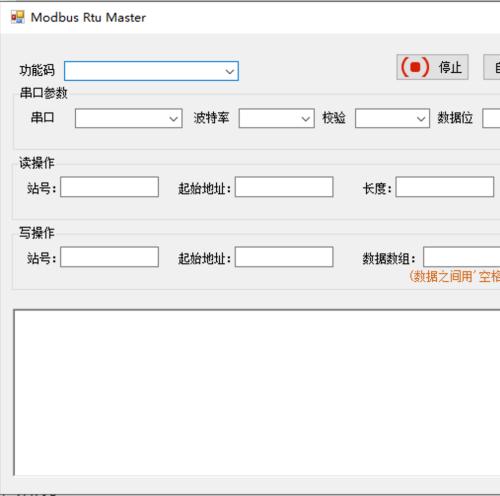Screen dimensions: 500x496
Task: Click the 停止 stop button
Action: pyautogui.click(x=432, y=67)
